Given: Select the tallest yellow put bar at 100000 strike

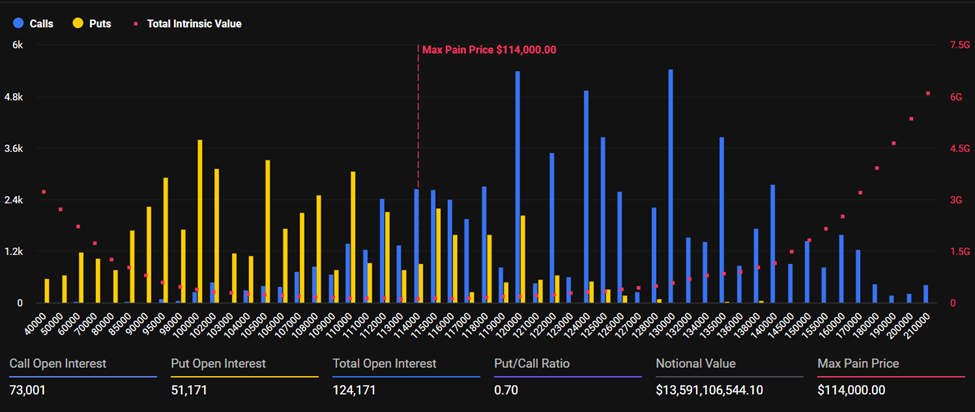Looking at the screenshot, I should [x=200, y=220].
